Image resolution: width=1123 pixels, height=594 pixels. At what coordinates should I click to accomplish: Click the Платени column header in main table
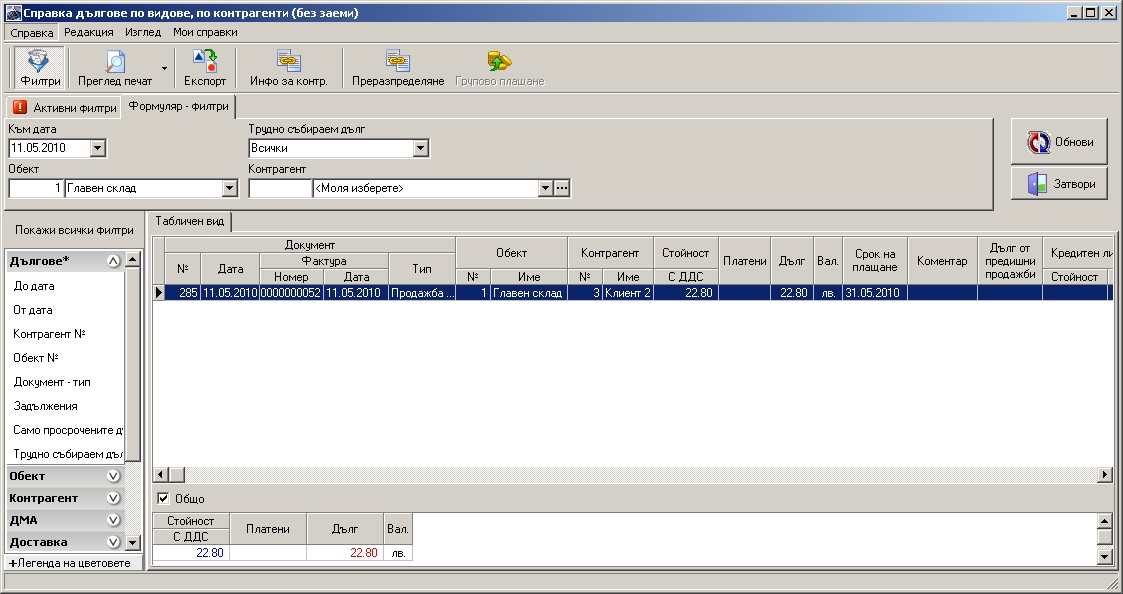(745, 261)
